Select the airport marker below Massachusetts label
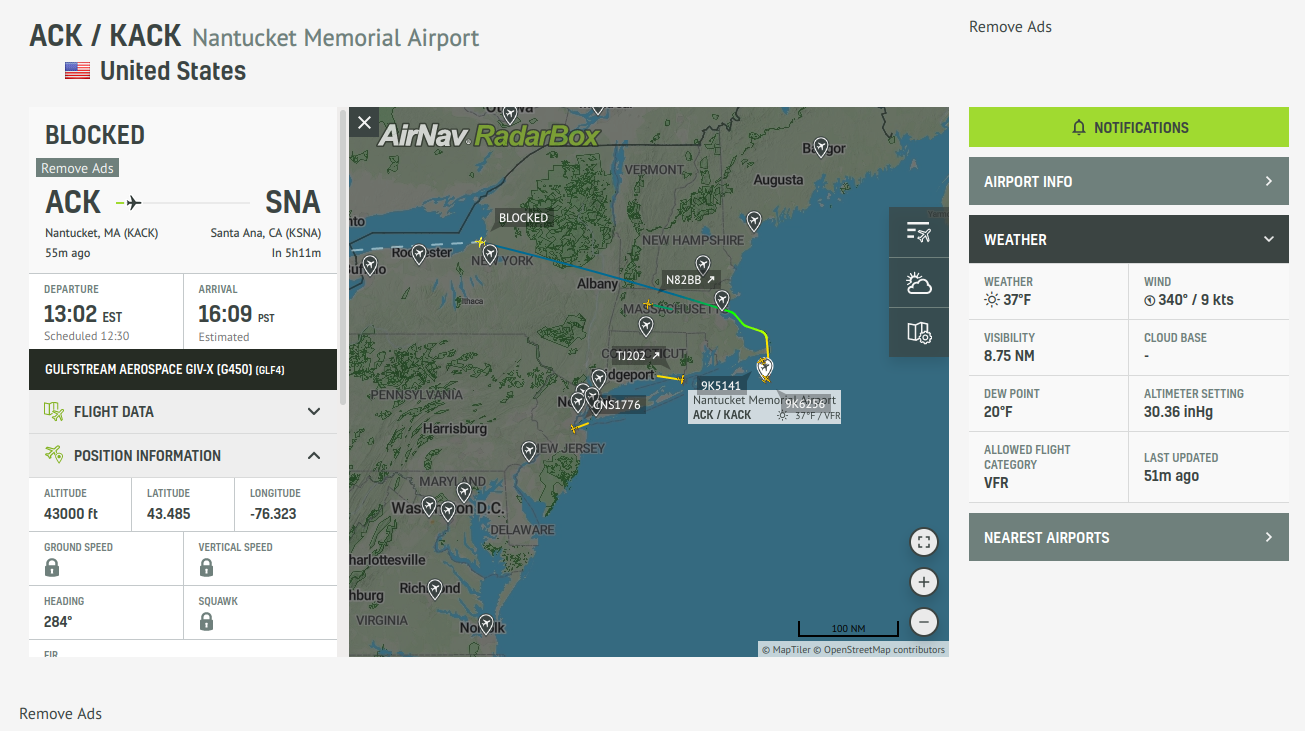The image size is (1305, 731). 646,326
